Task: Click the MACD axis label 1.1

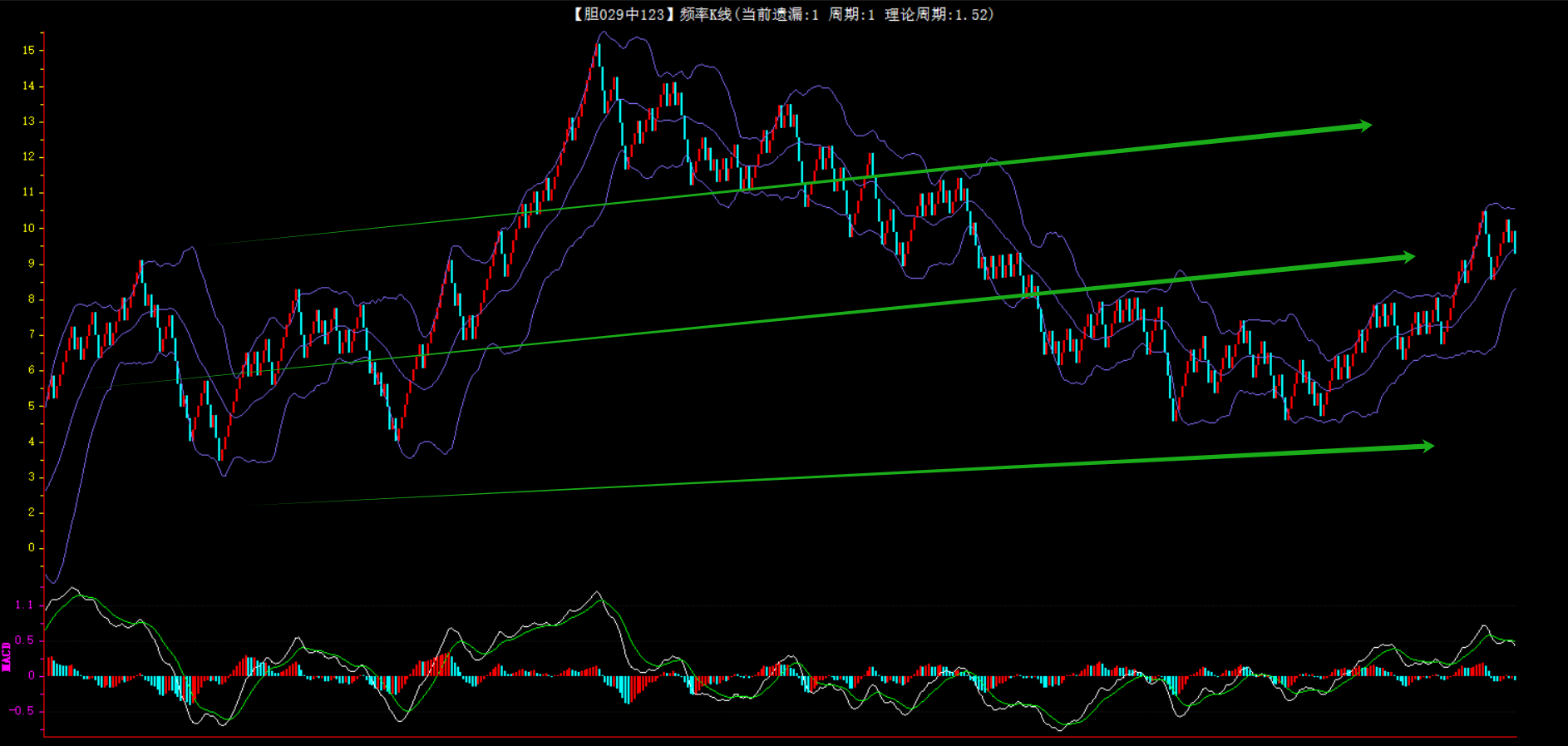Action: tap(24, 605)
